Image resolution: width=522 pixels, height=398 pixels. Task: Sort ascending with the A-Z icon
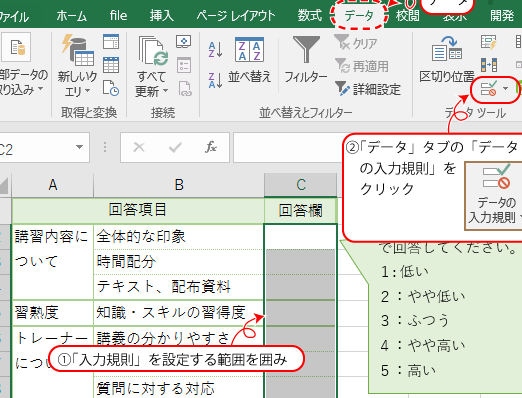(x=215, y=50)
